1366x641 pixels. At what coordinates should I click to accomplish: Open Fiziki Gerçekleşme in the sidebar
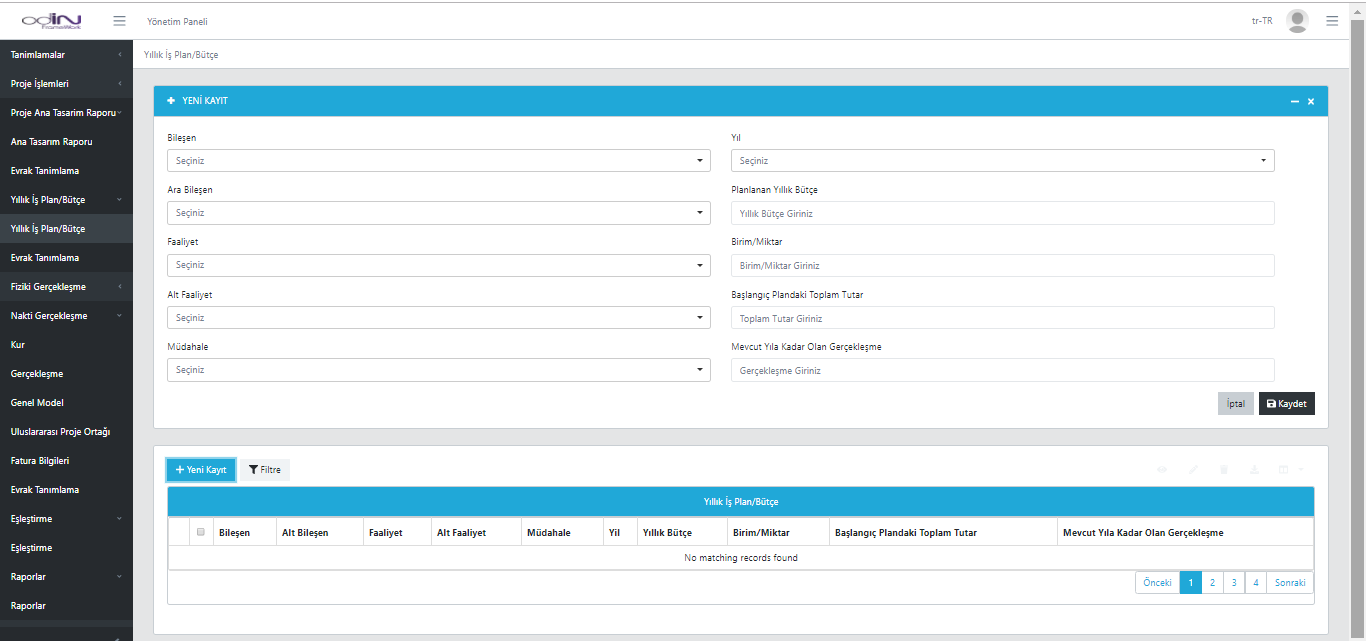click(x=66, y=287)
